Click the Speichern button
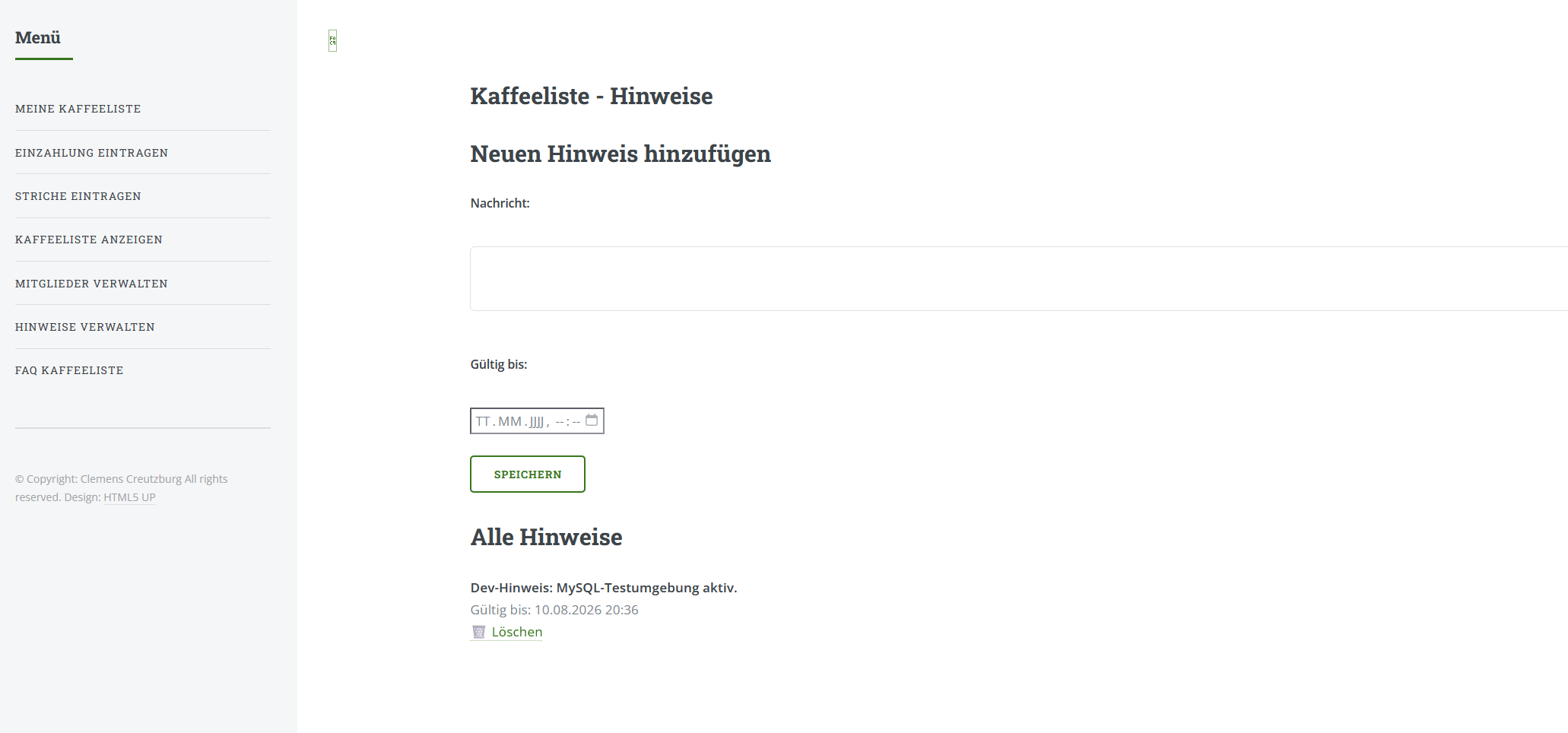This screenshot has height=733, width=1568. click(x=528, y=474)
